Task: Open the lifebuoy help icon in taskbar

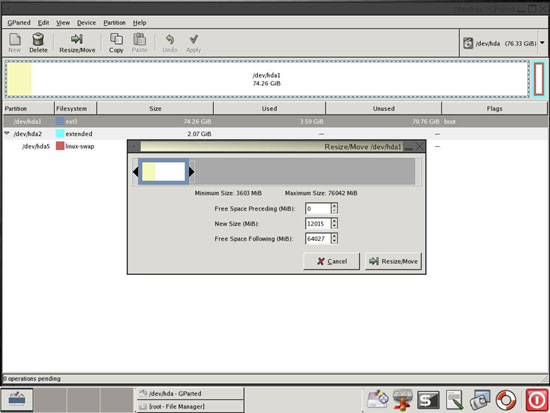Action: pyautogui.click(x=505, y=400)
